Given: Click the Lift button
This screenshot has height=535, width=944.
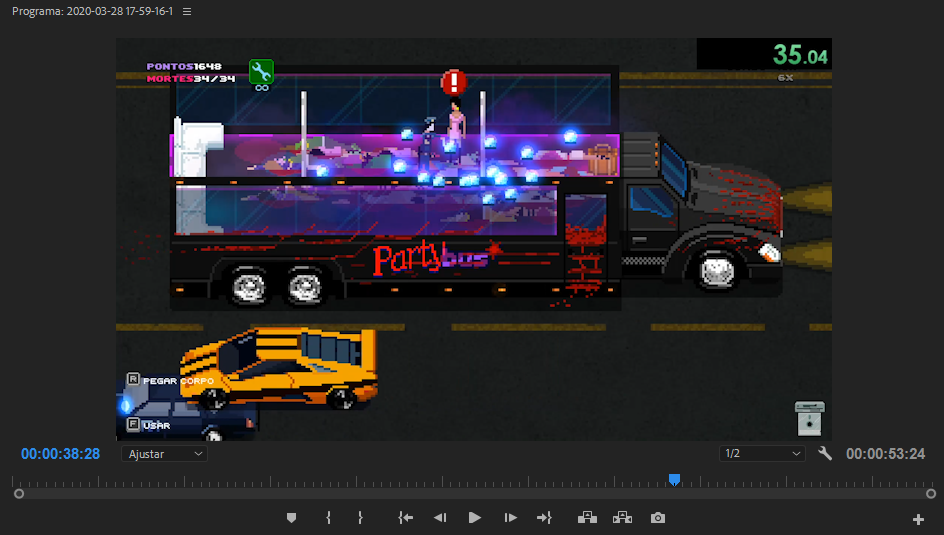Looking at the screenshot, I should 587,518.
